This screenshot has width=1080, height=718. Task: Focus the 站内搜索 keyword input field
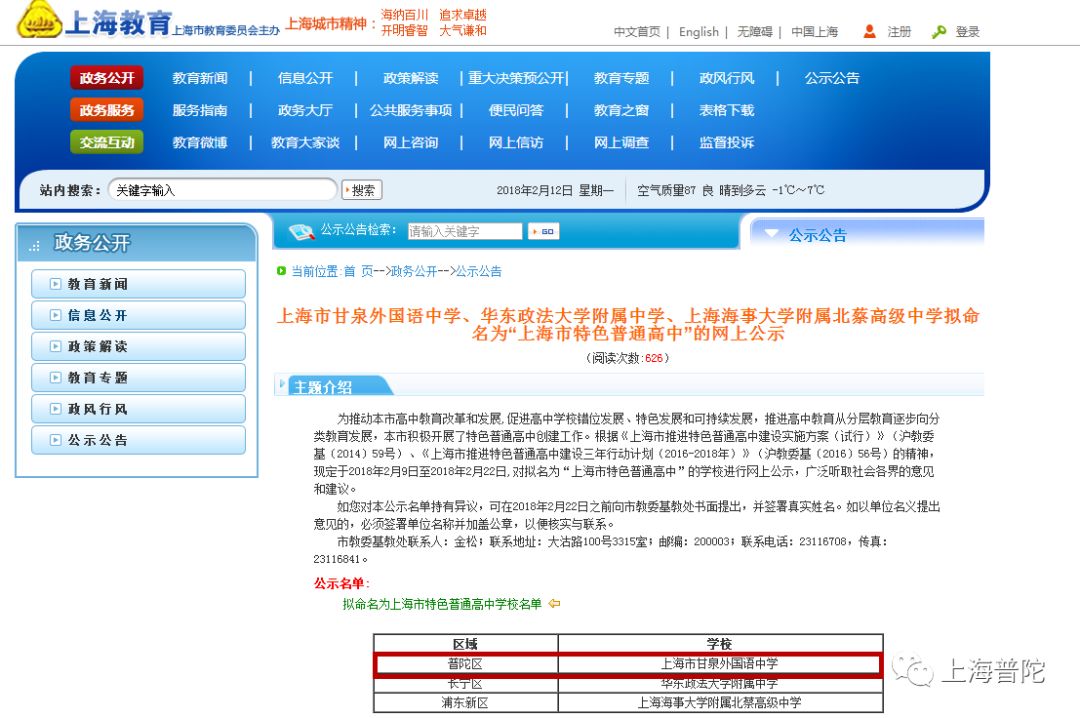tap(222, 190)
